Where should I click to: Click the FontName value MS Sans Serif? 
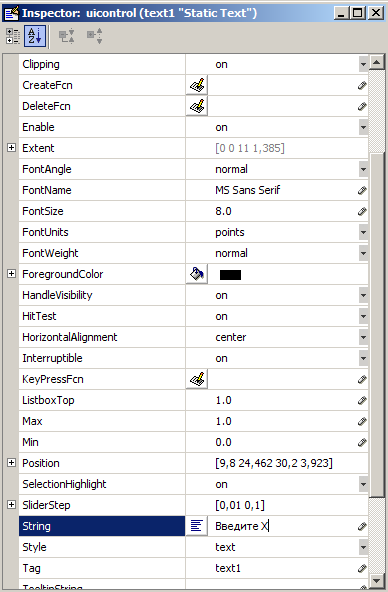248,190
